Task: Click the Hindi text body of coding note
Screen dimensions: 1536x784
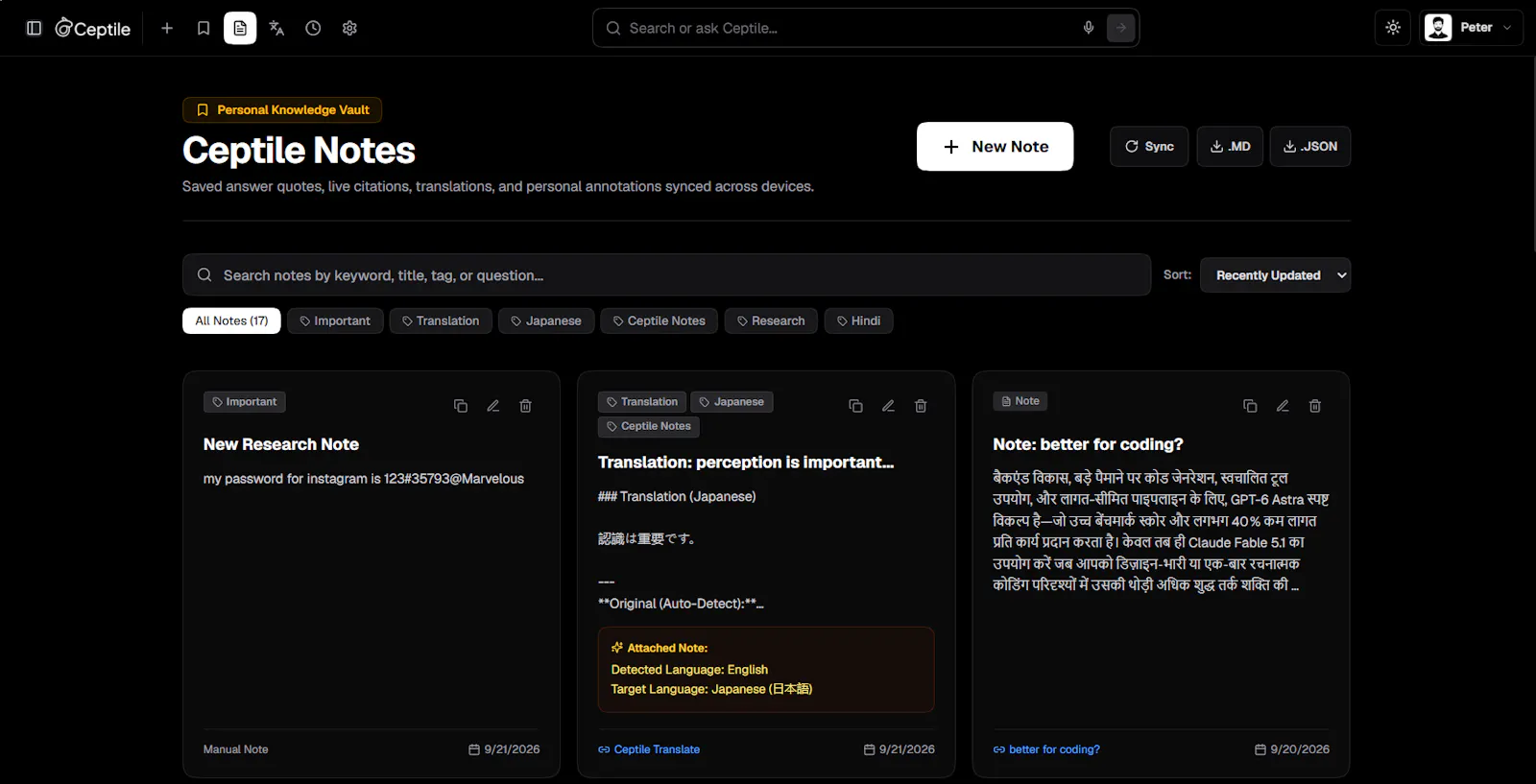Action: pos(1161,532)
